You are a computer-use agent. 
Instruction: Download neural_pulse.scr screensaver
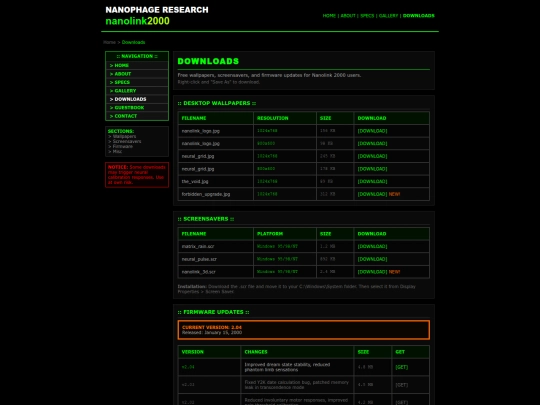[372, 259]
